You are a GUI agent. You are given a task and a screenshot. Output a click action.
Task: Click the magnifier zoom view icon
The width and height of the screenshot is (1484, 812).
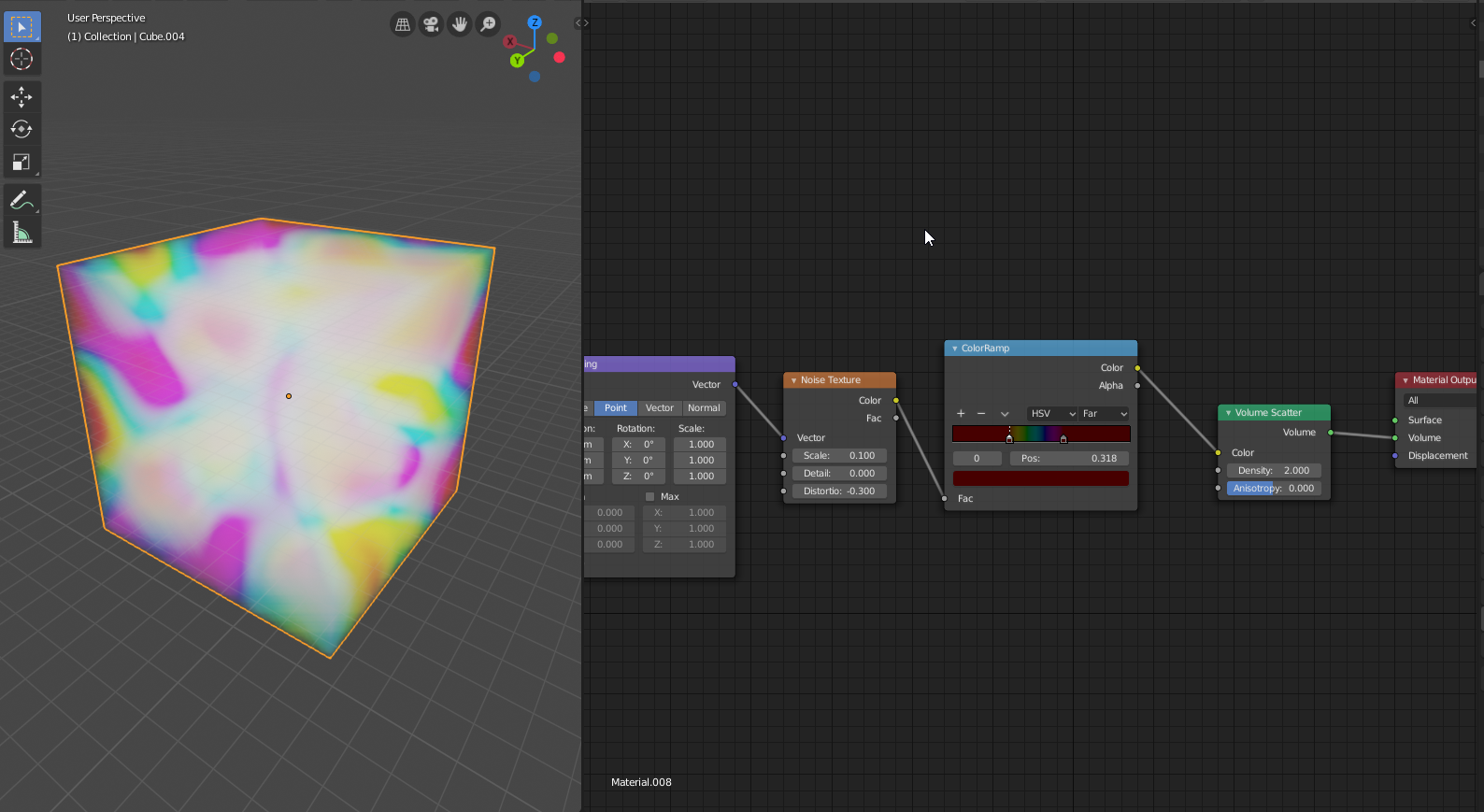(488, 24)
